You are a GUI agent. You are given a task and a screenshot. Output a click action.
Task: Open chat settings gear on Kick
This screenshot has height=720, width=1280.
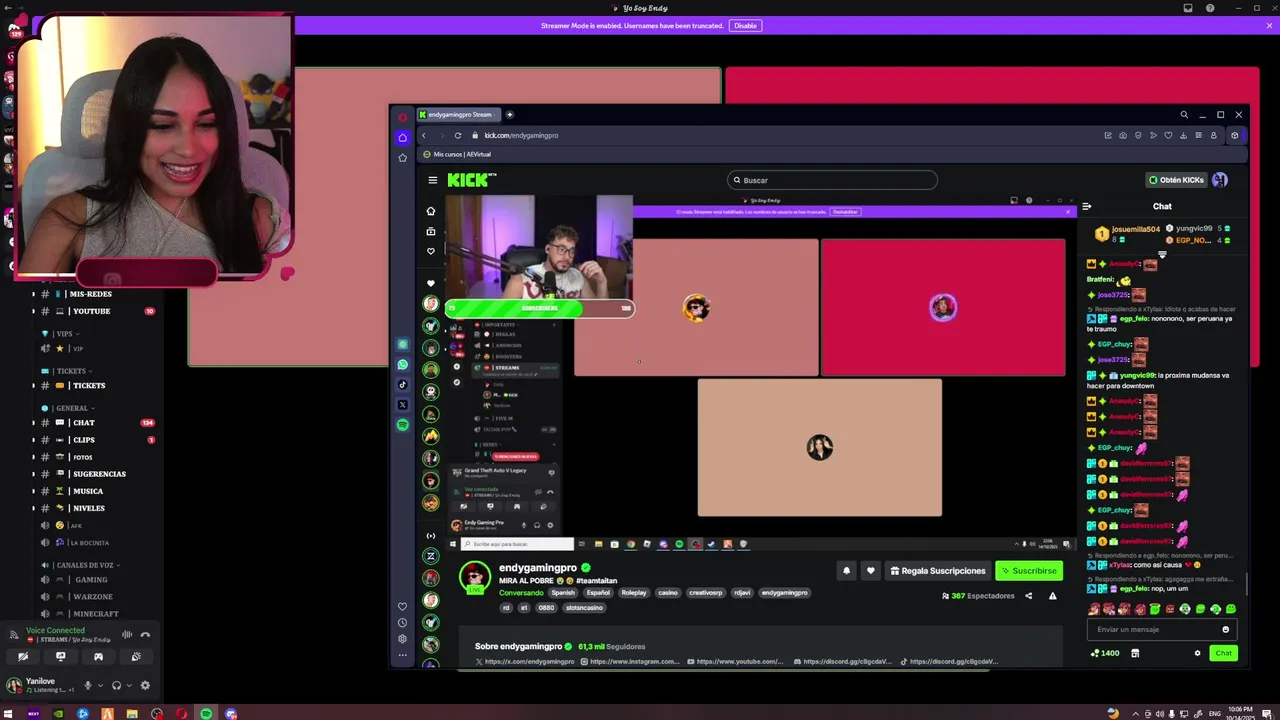(1197, 653)
